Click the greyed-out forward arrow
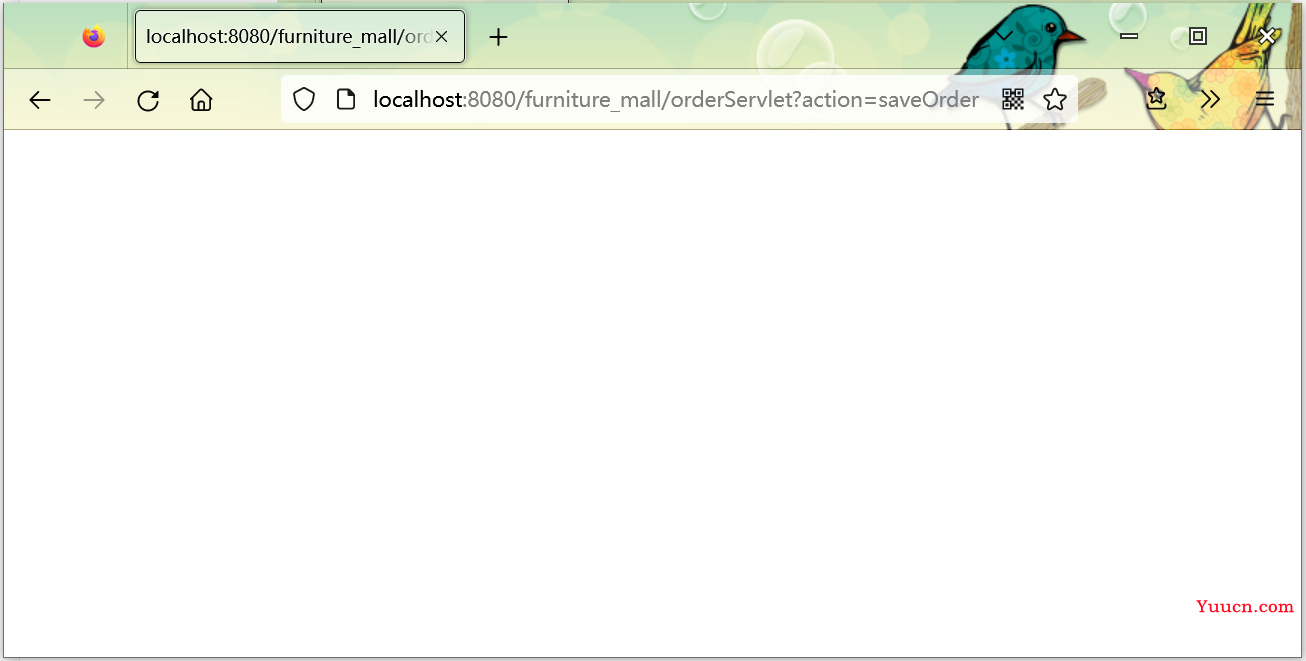 click(x=94, y=100)
